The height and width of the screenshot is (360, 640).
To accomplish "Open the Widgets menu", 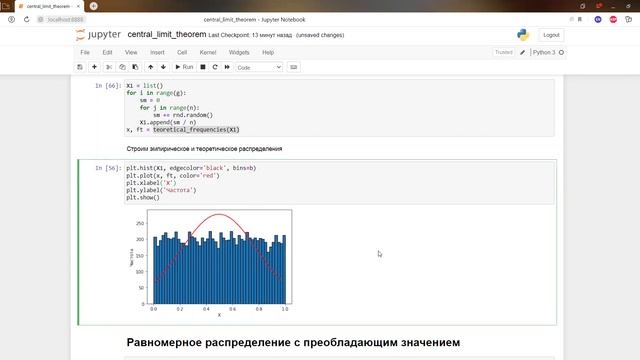I will click(239, 52).
